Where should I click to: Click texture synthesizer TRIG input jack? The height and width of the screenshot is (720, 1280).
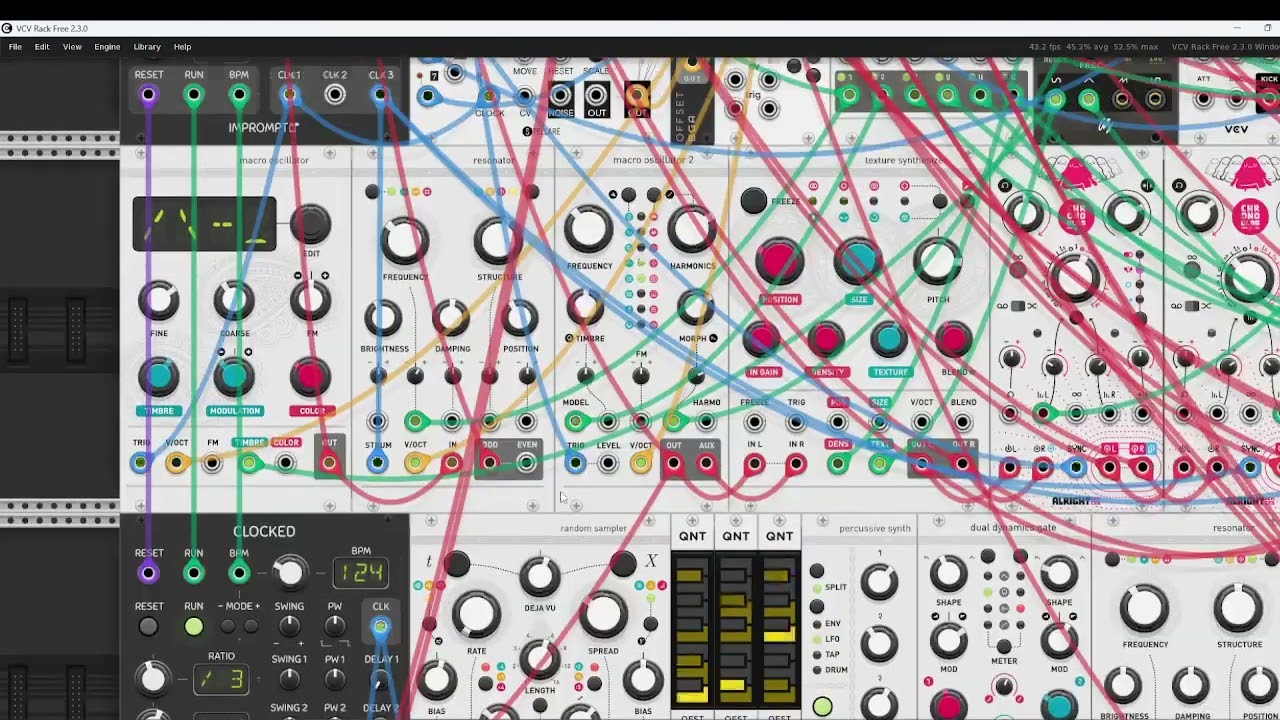point(796,422)
